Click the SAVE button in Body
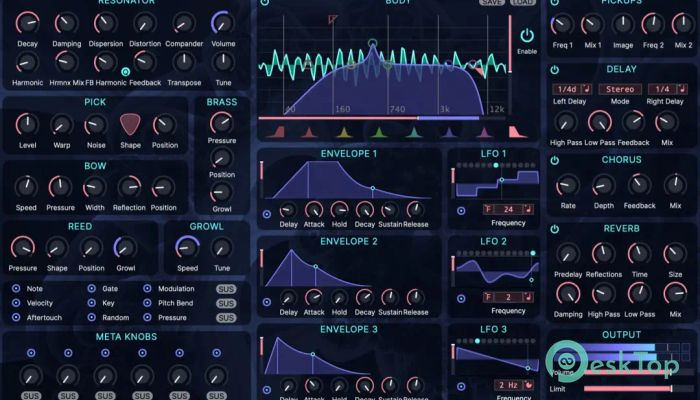 pos(491,3)
